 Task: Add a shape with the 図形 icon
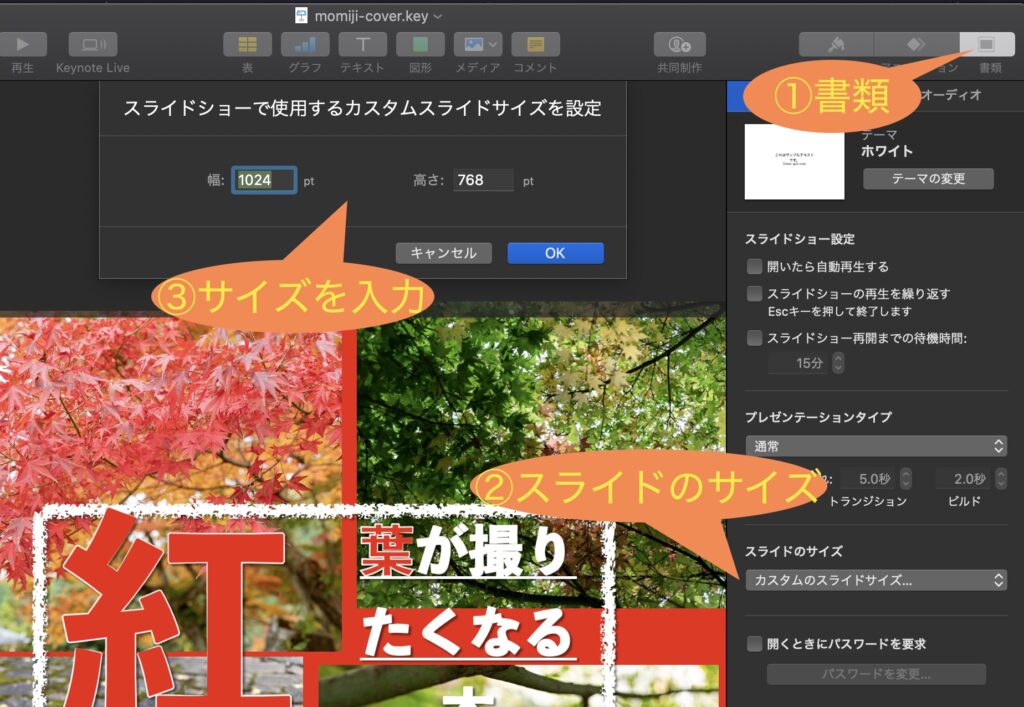[420, 44]
